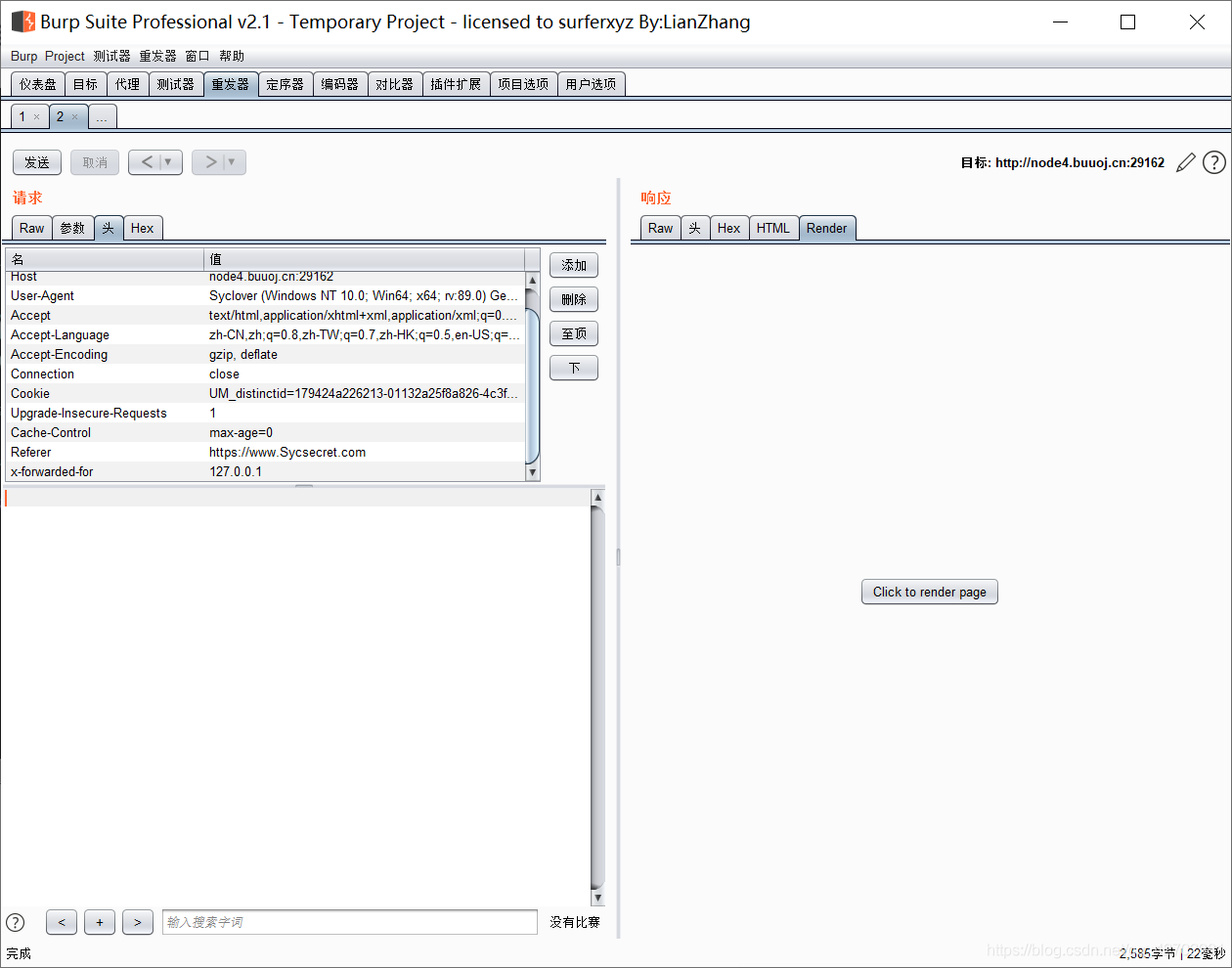Click body editor scrollbar down arrow

[x=598, y=898]
